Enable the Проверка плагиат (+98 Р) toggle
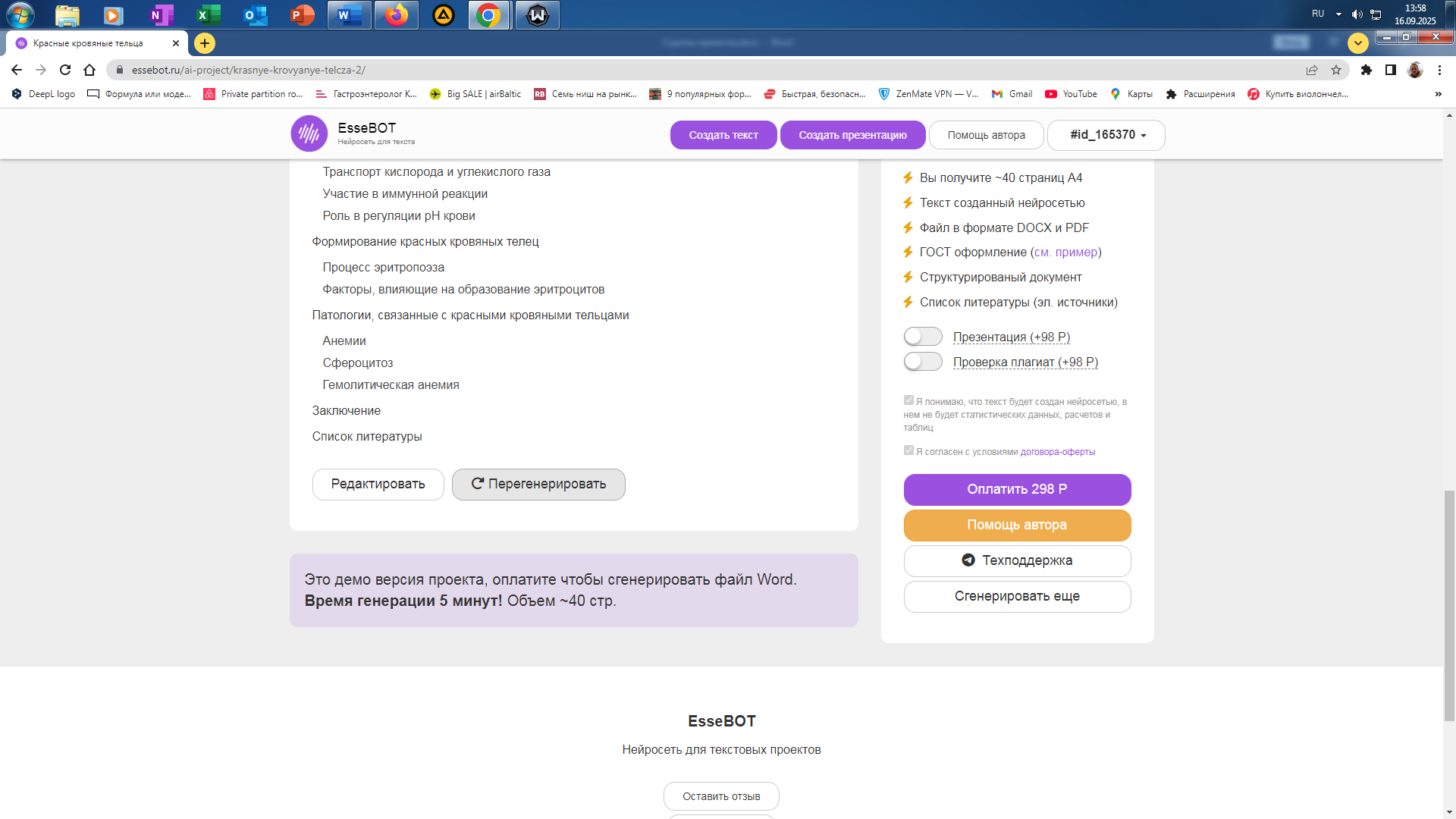 [922, 362]
